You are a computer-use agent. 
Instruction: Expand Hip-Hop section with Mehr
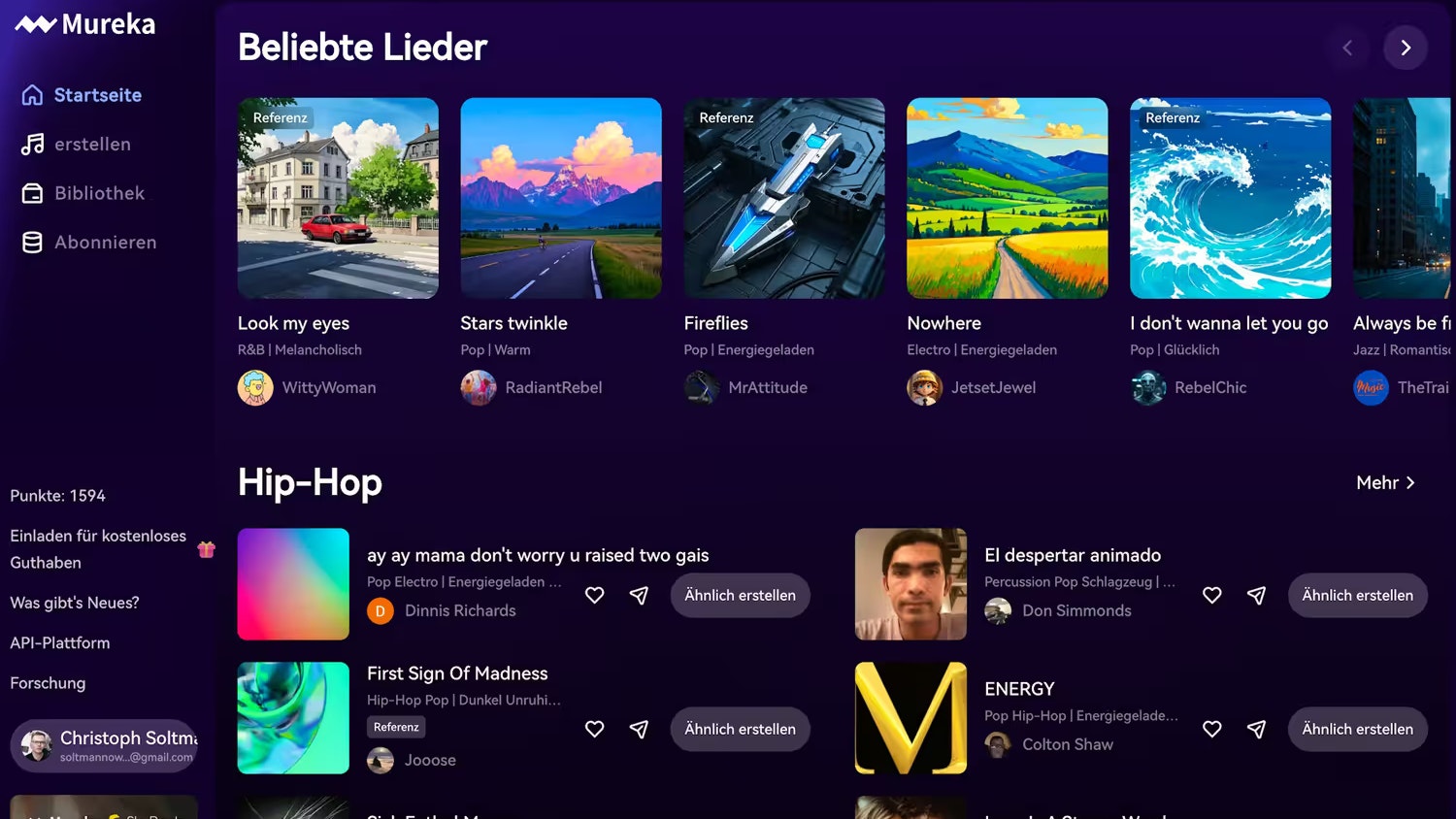1385,482
